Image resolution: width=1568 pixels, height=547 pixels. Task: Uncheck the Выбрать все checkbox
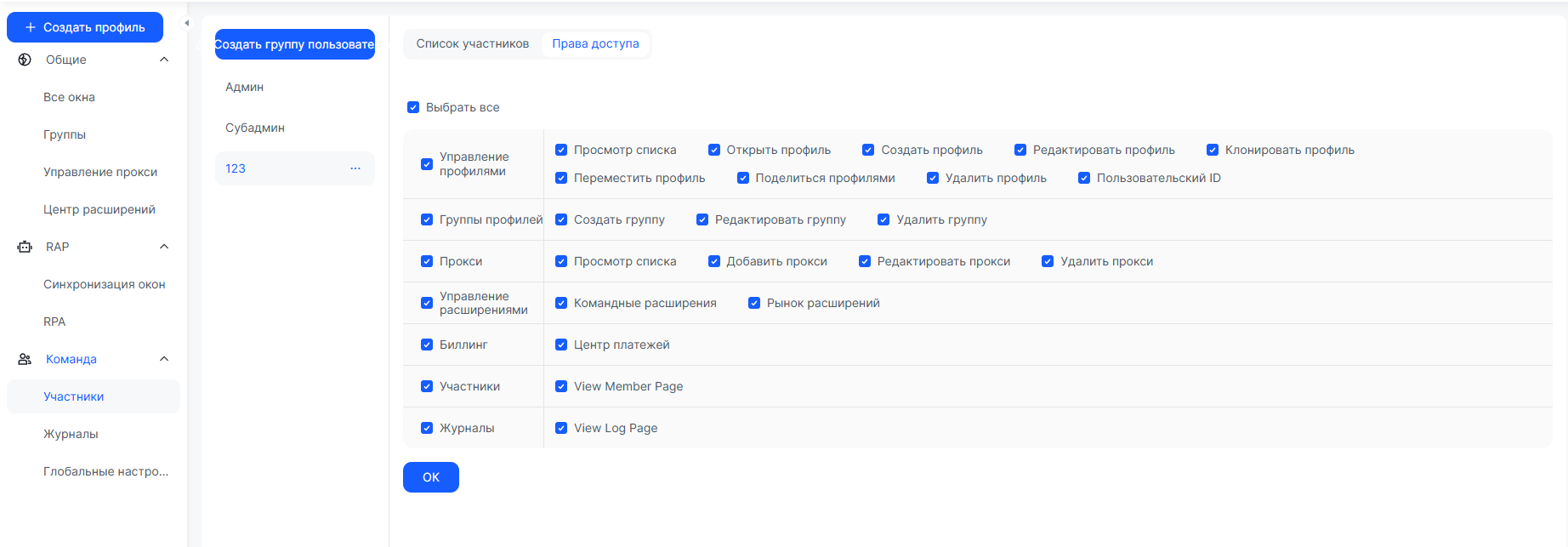(413, 107)
